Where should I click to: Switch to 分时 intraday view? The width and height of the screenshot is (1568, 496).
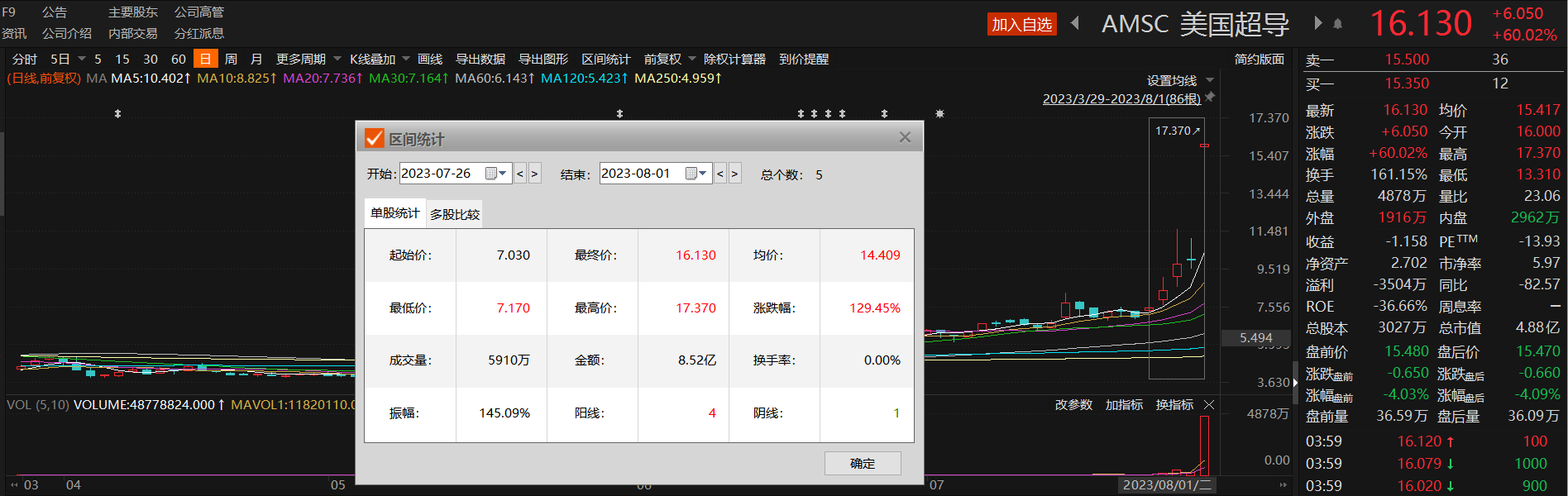24,59
